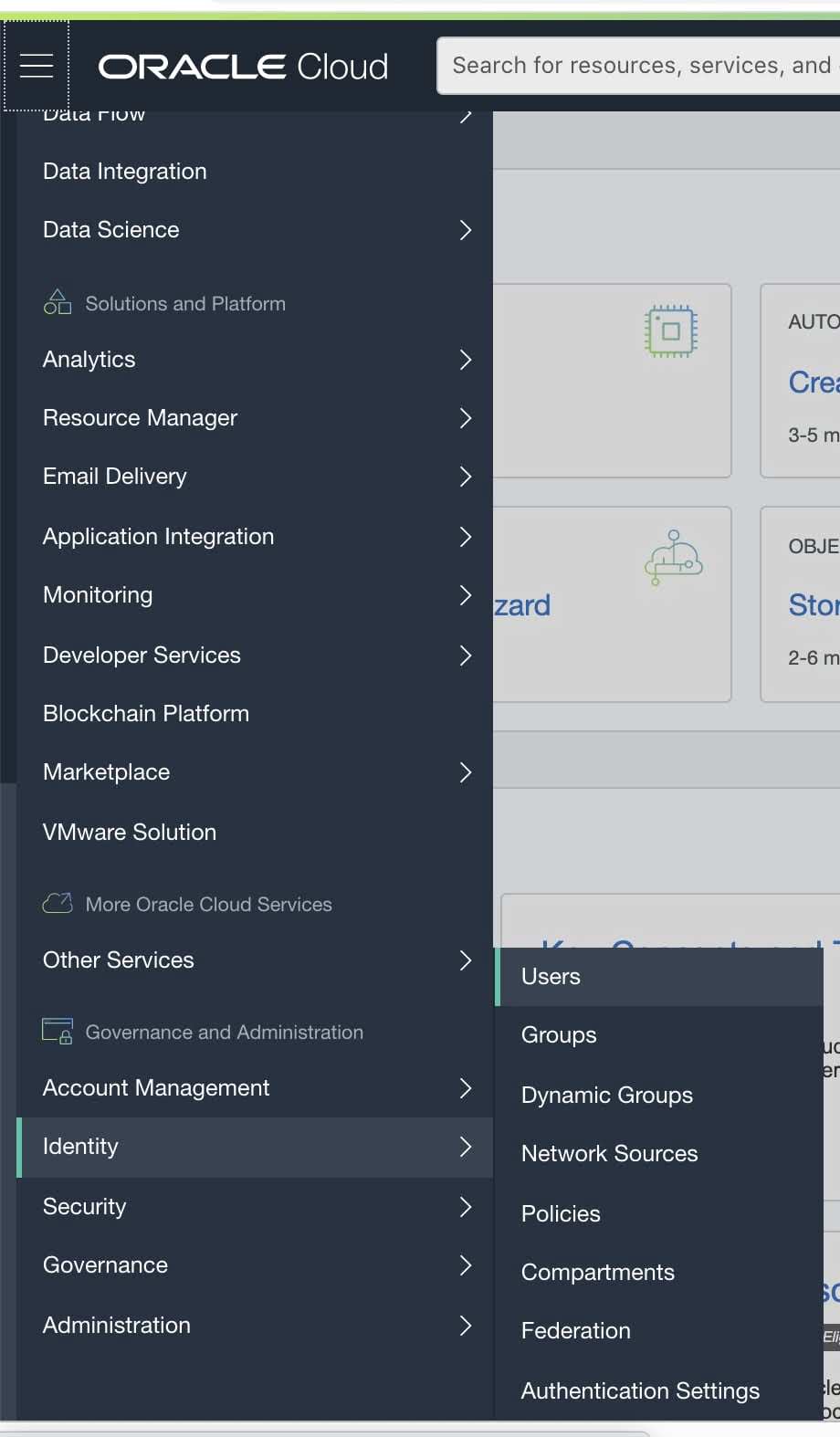Open Developer Services menu entry
840x1437 pixels.
[x=142, y=656]
